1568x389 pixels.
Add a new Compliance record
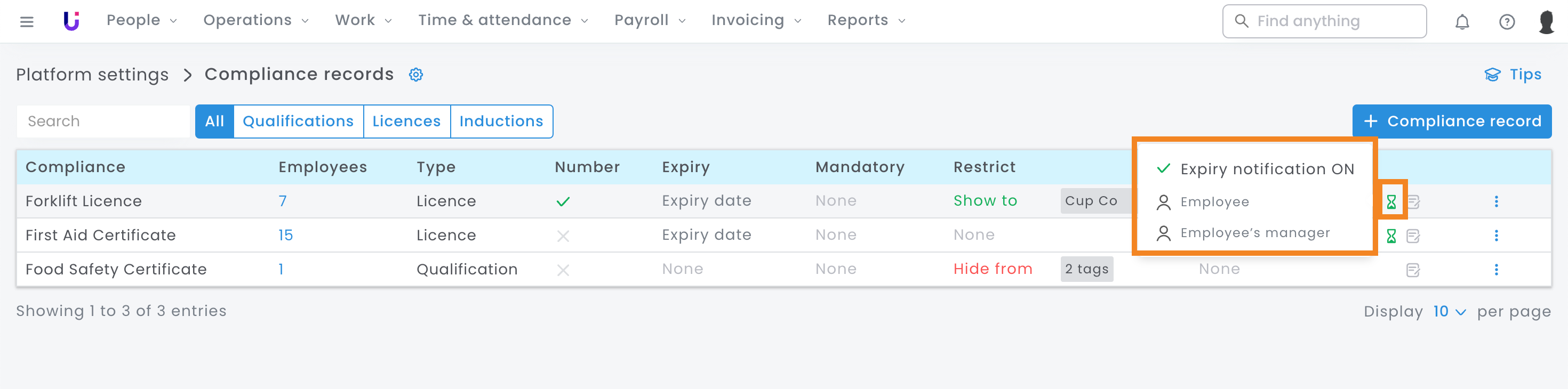1452,121
